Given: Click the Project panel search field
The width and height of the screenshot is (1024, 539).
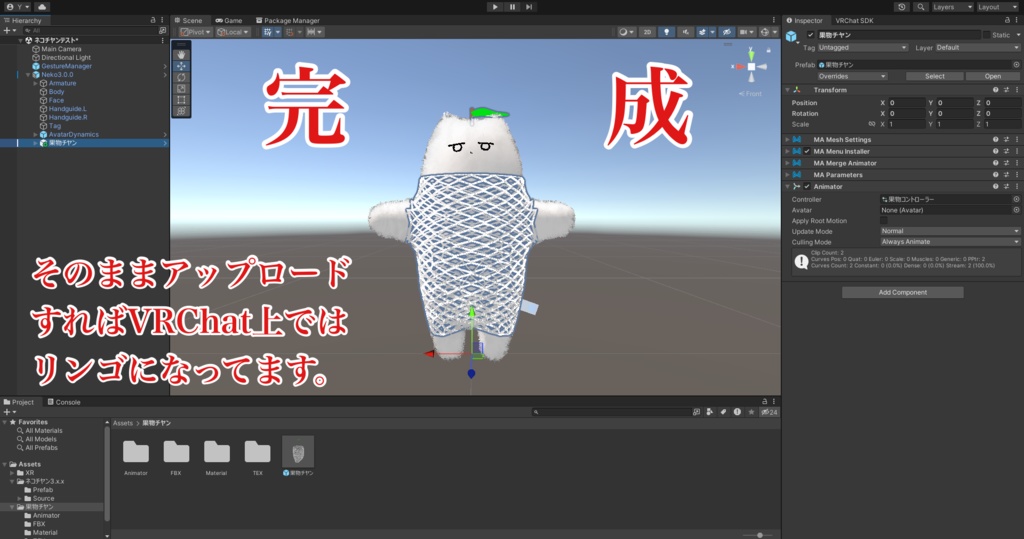Looking at the screenshot, I should click(611, 412).
